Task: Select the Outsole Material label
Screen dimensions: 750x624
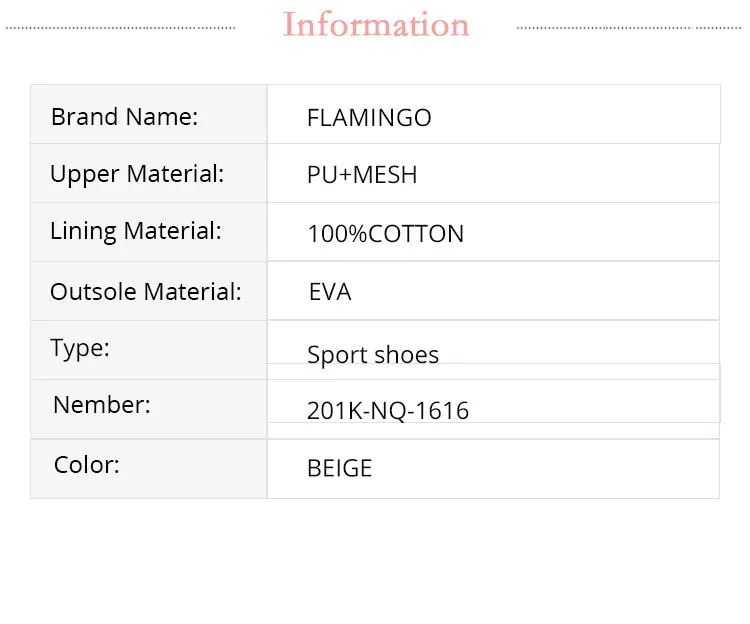Action: point(146,292)
